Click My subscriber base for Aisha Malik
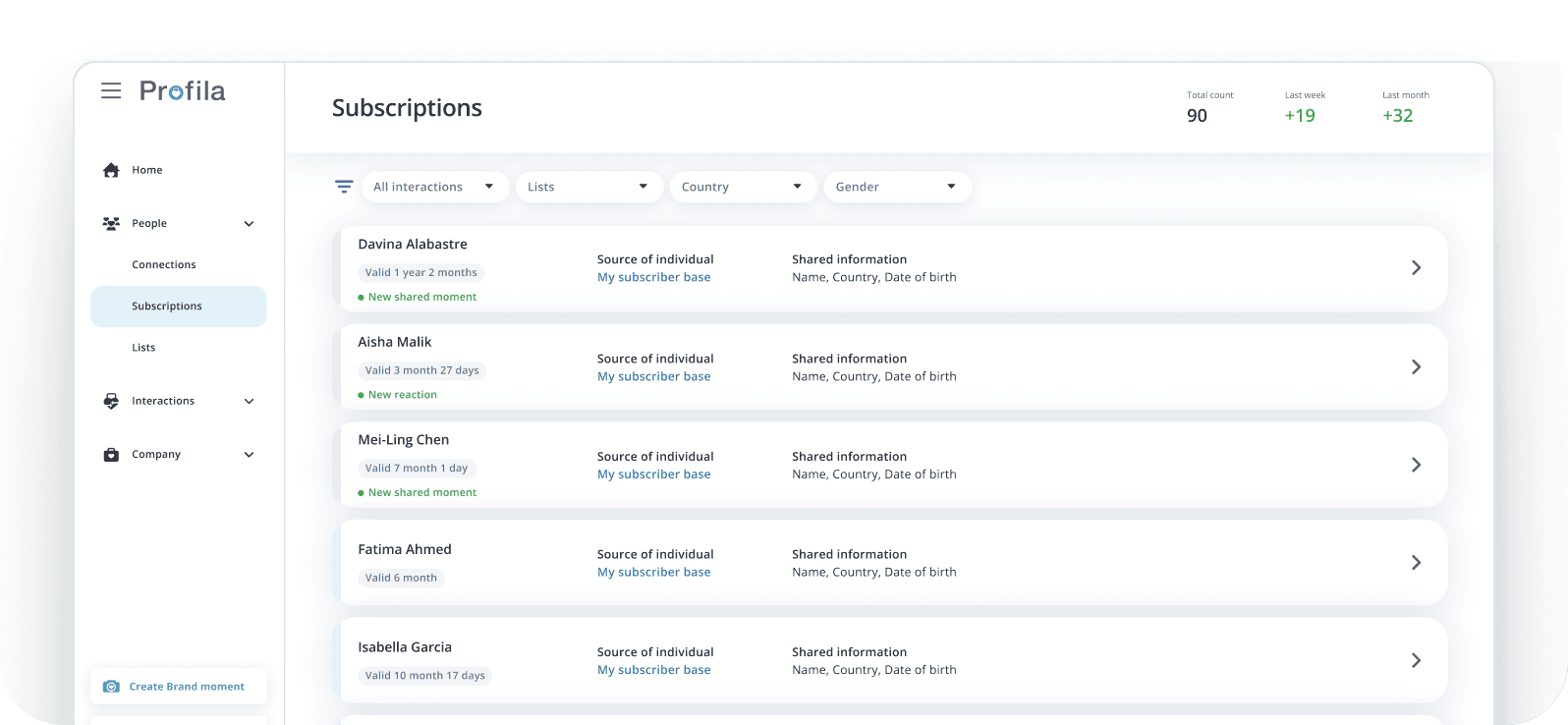 pyautogui.click(x=654, y=376)
